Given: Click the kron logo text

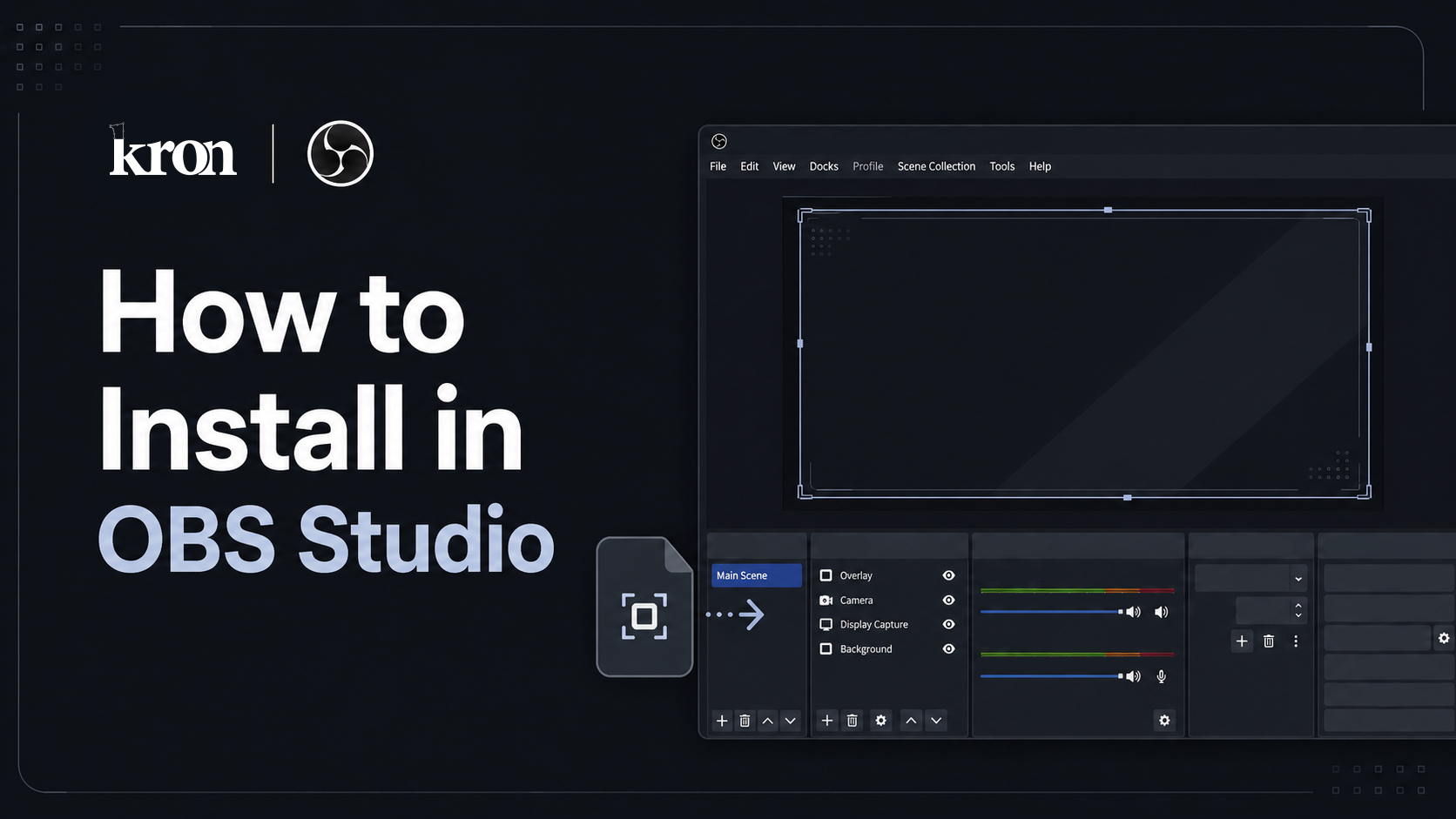Looking at the screenshot, I should (x=172, y=152).
